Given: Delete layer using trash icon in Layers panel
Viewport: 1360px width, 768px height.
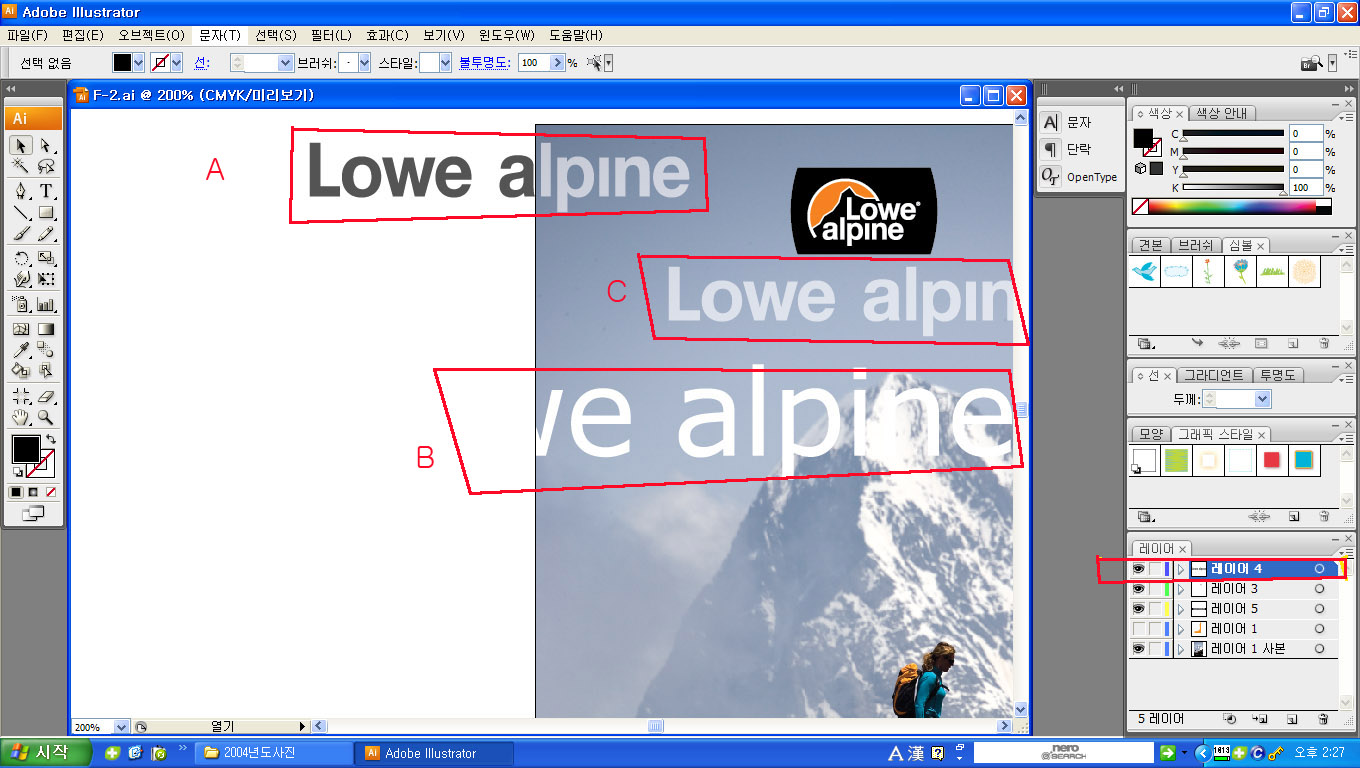Looking at the screenshot, I should (1323, 719).
